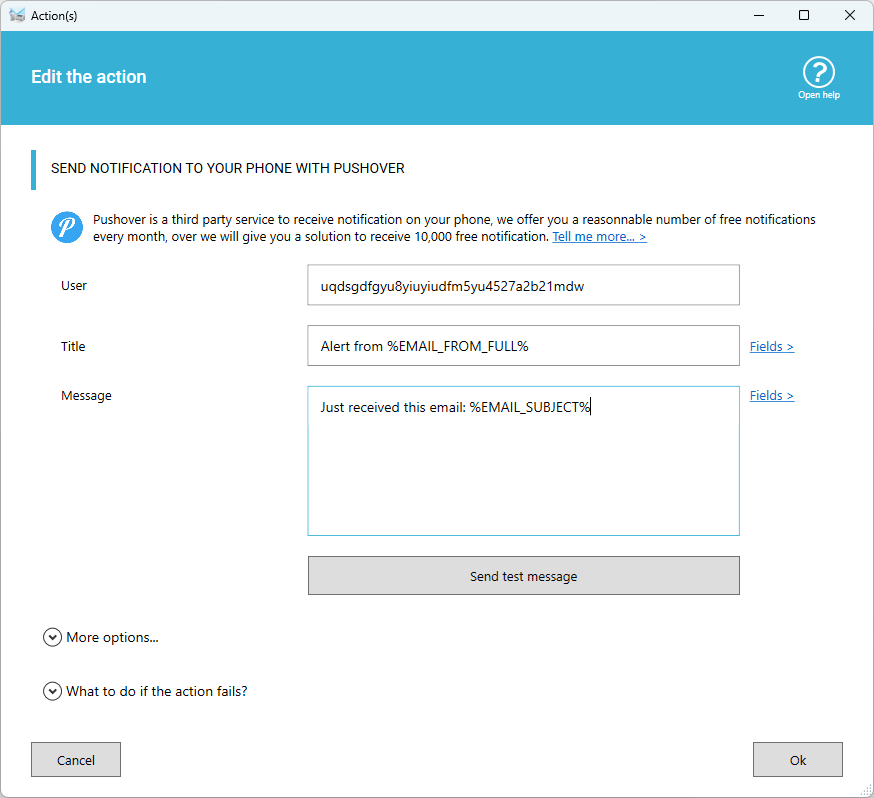The image size is (874, 798).
Task: Click inside the Message text area
Action: pyautogui.click(x=523, y=461)
